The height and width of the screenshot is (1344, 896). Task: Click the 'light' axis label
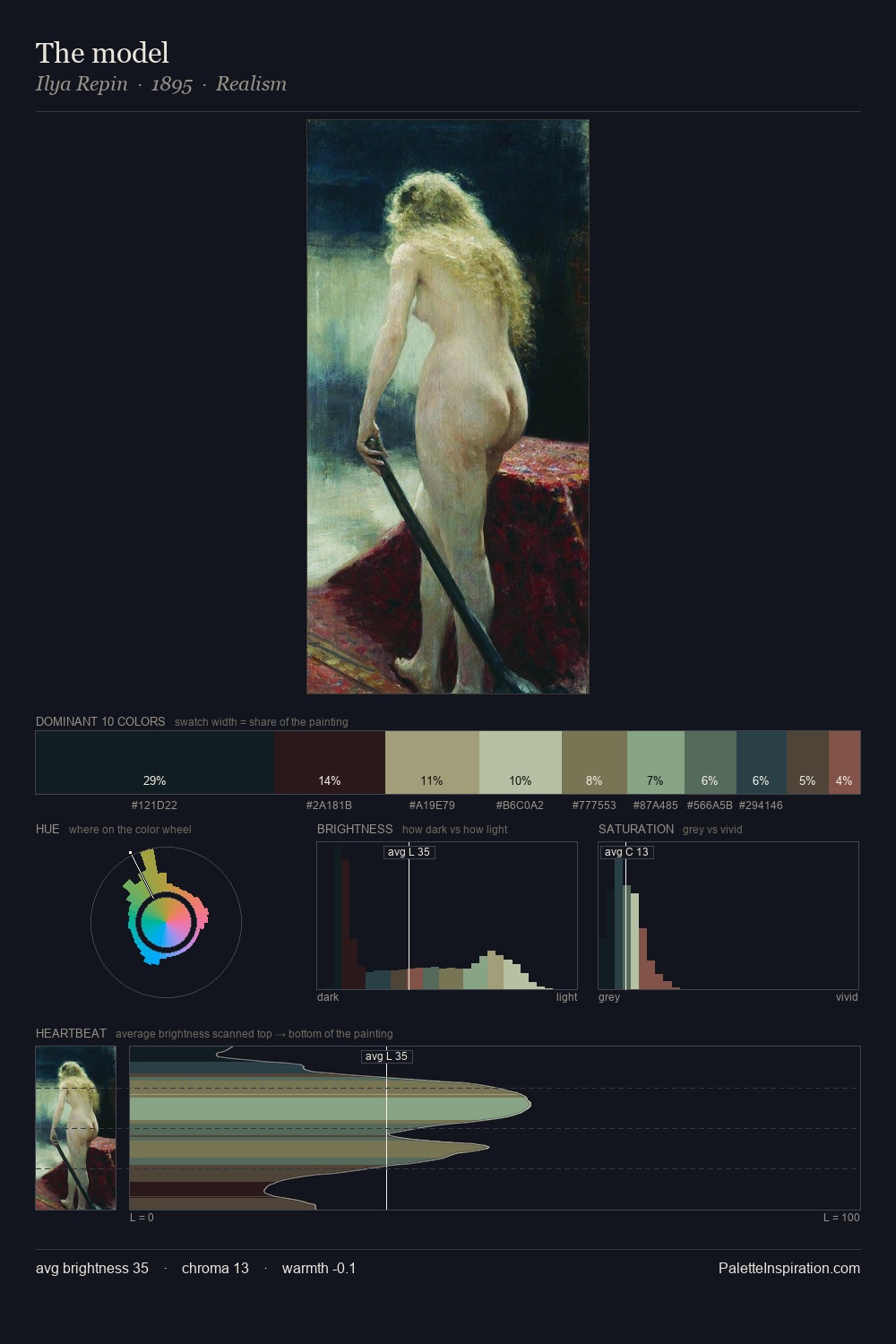pyautogui.click(x=566, y=997)
